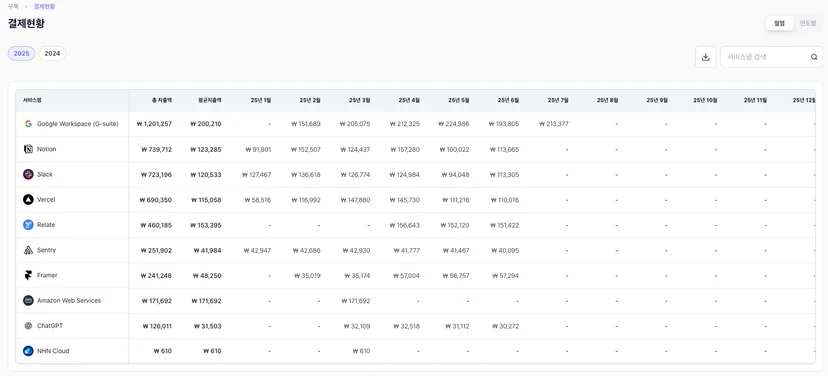Screen dimensions: 828x376
Task: Click ChatGPT April value ₩ 32,518
Action: click(x=407, y=326)
